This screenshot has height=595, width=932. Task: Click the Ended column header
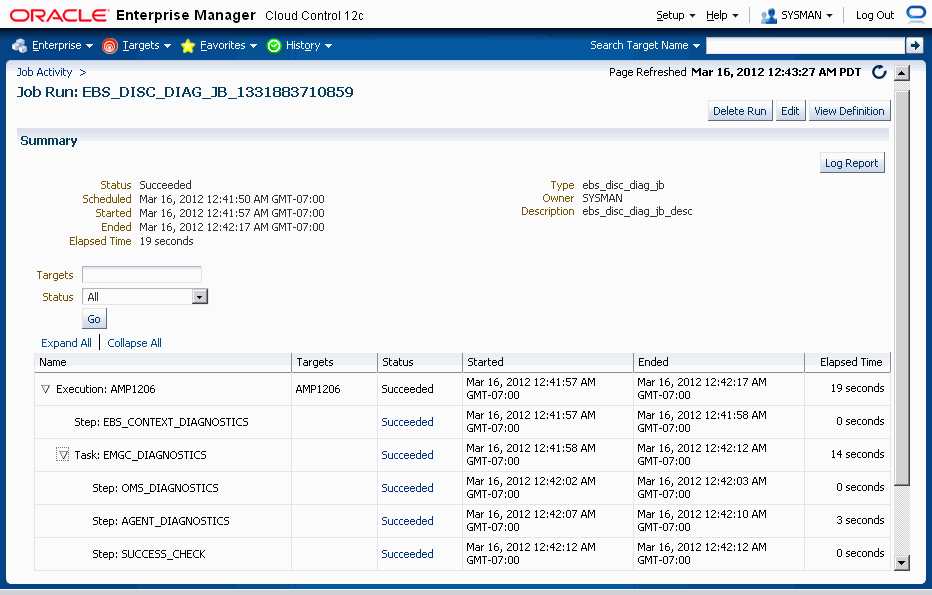pos(719,362)
